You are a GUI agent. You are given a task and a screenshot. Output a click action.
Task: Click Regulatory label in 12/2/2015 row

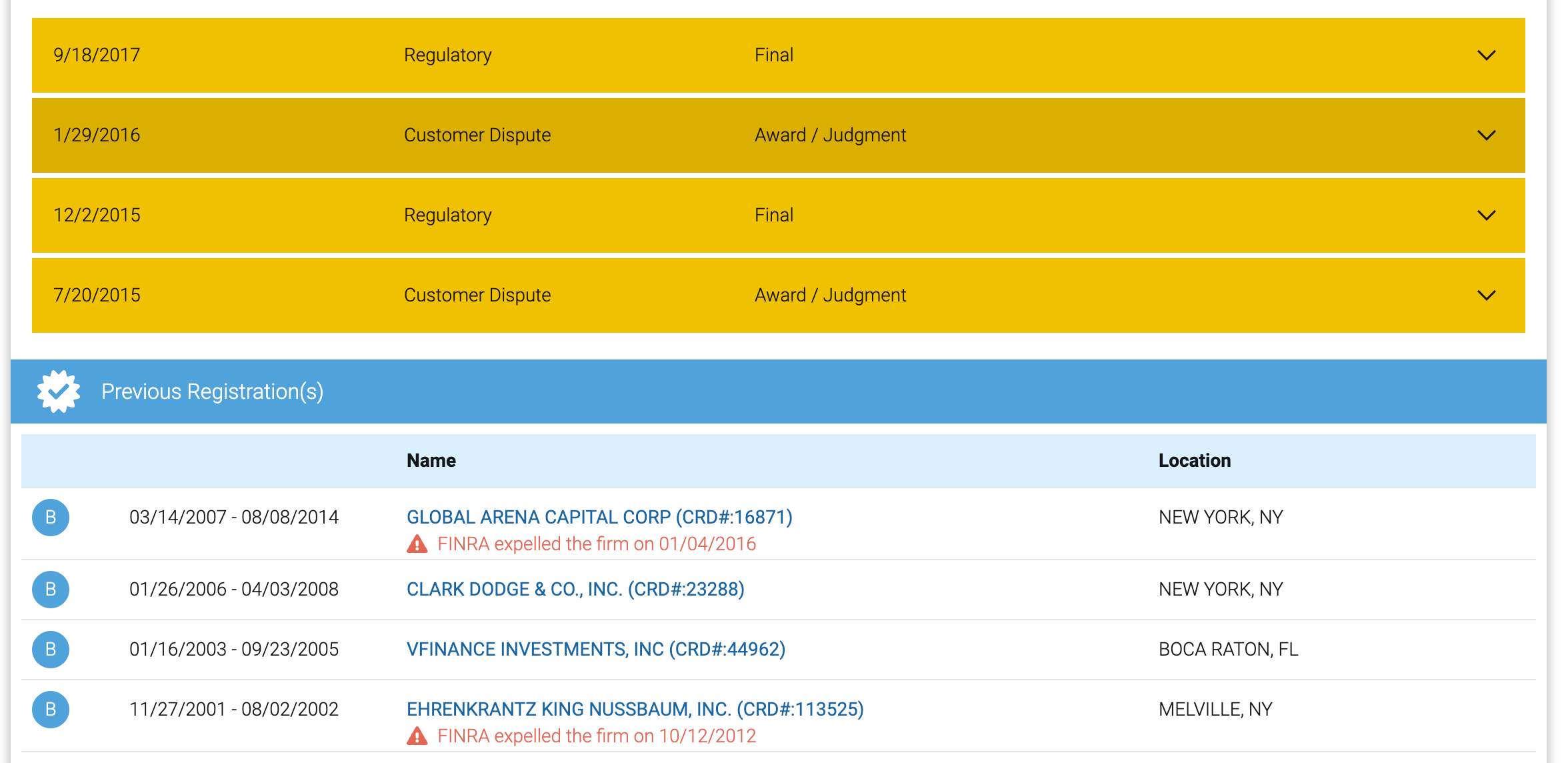(448, 215)
